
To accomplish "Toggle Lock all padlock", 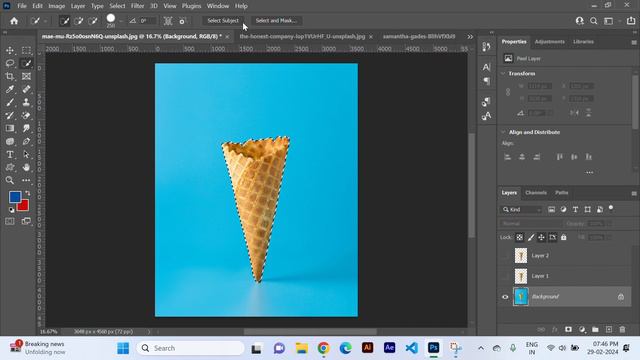I will 564,237.
